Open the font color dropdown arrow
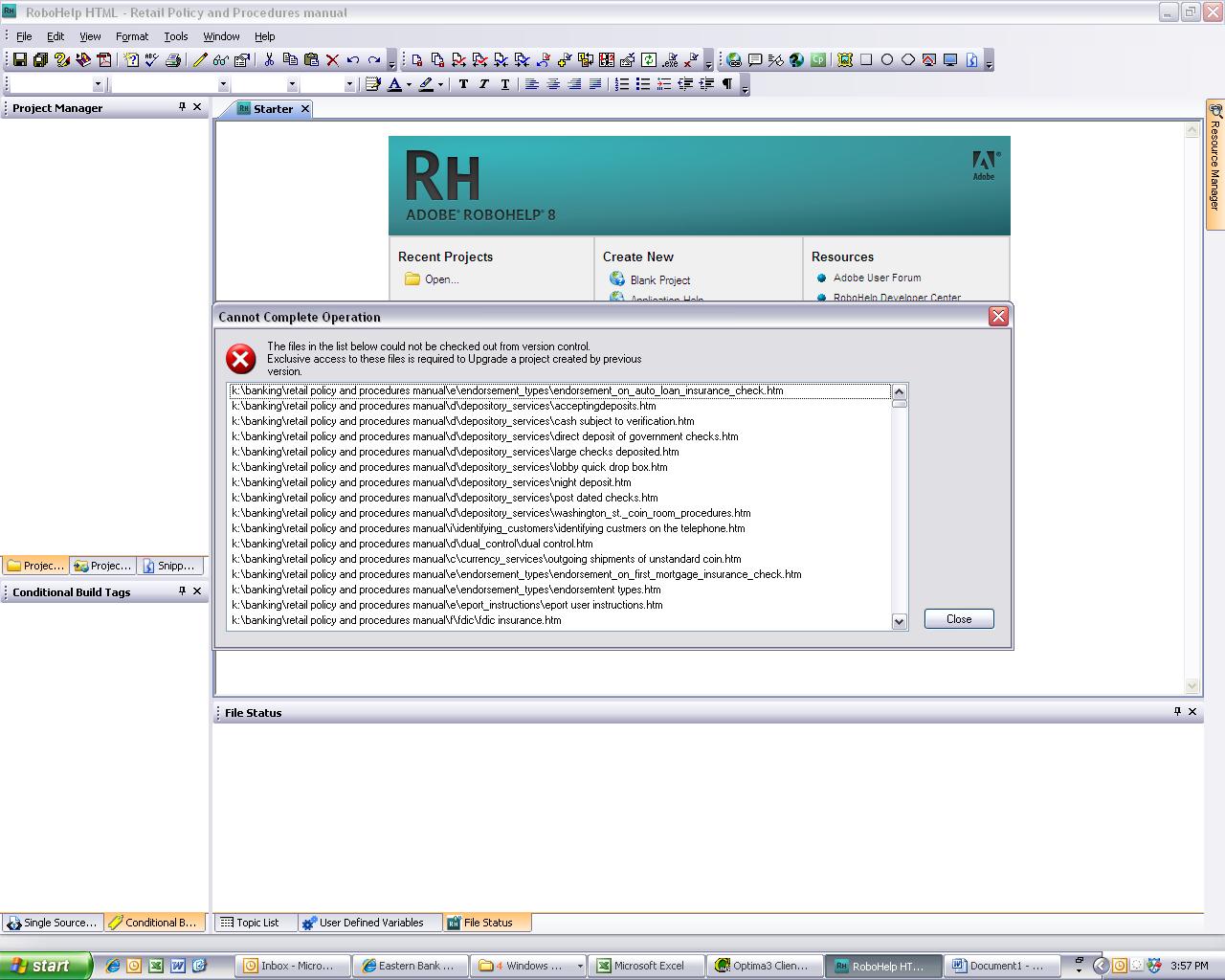This screenshot has width=1225, height=980. click(x=409, y=84)
